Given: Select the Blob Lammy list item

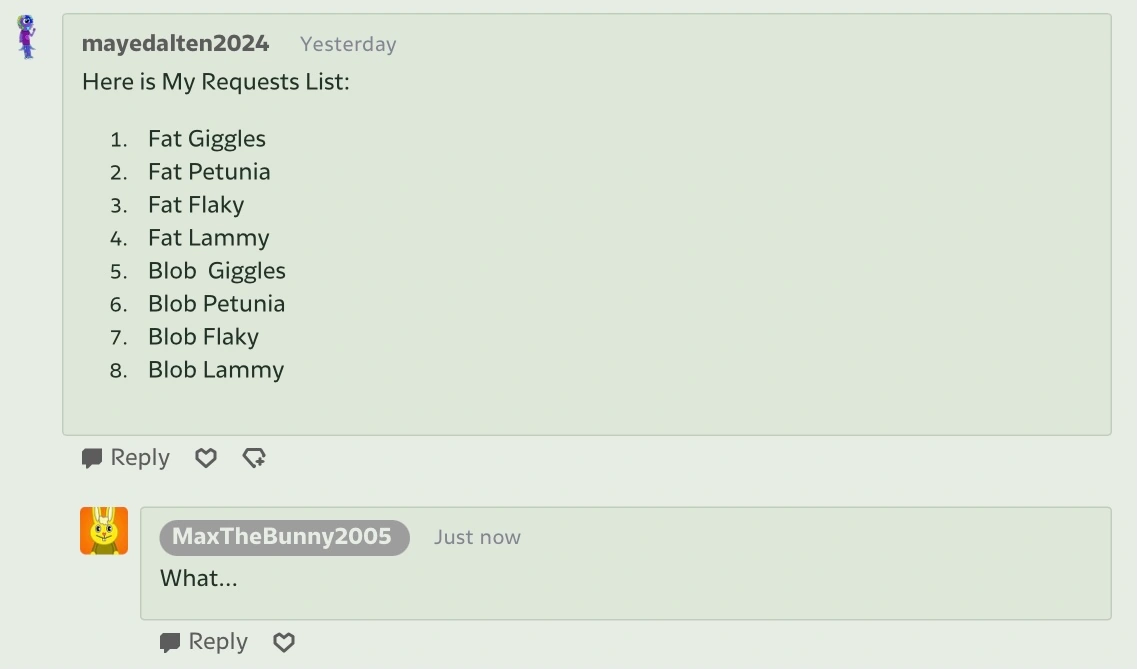Looking at the screenshot, I should [x=216, y=370].
